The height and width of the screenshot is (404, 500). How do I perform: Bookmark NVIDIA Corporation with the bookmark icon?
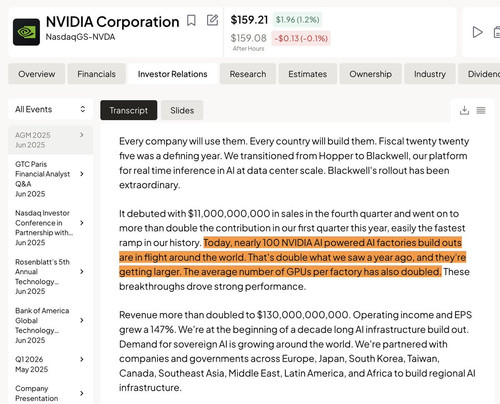[x=191, y=21]
